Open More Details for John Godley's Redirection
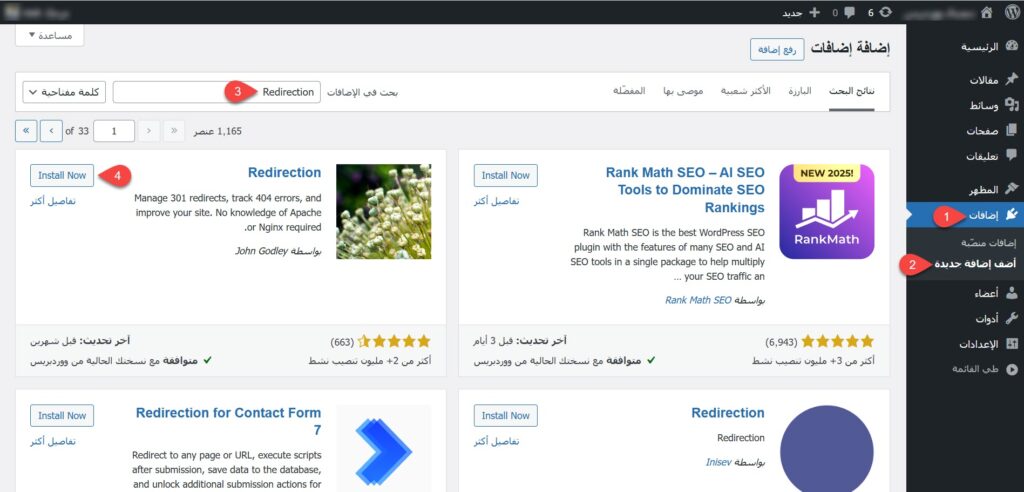 [53, 201]
